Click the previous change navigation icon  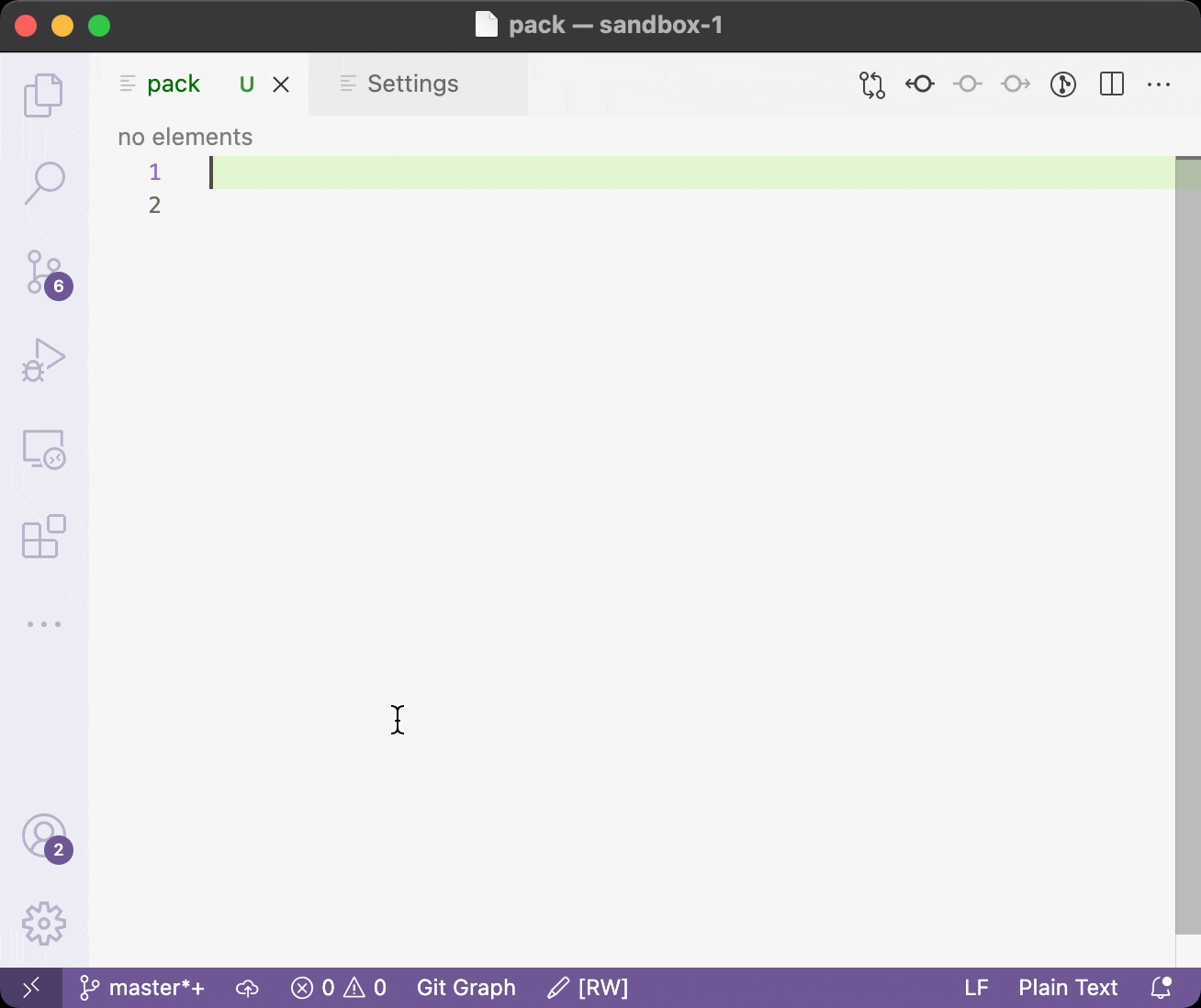click(919, 84)
